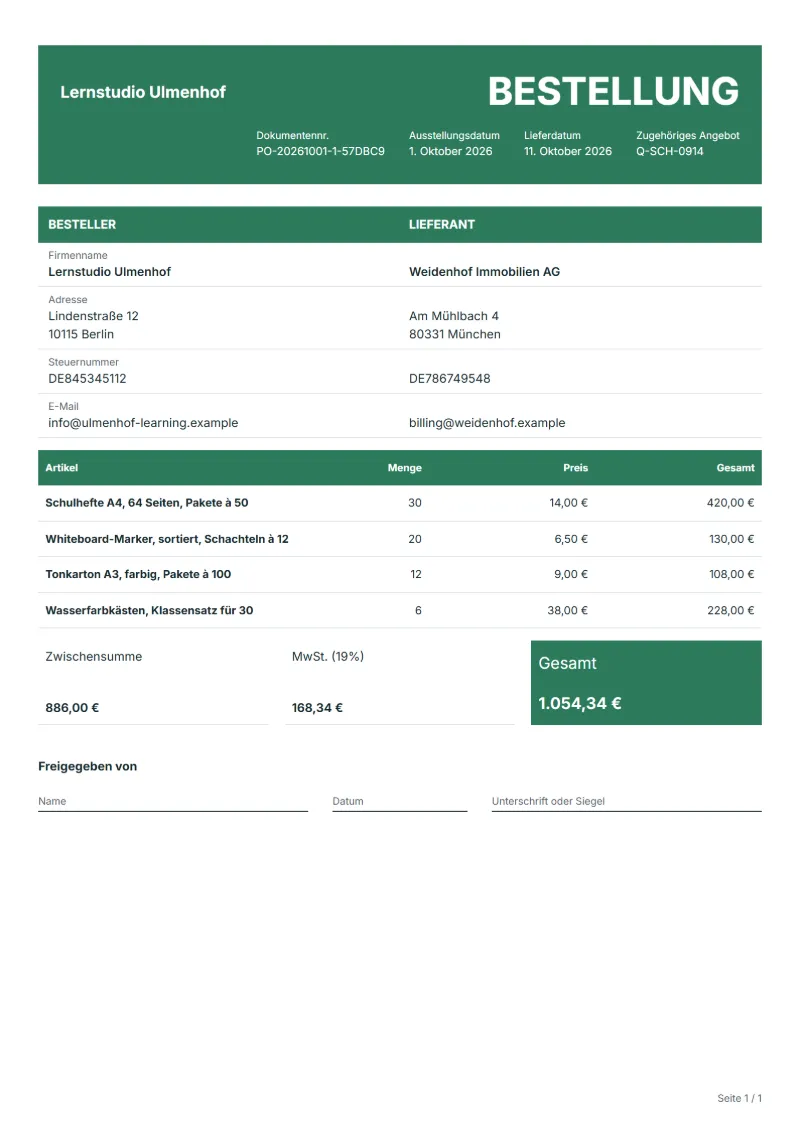Select document number PO-20261001-1-57DBC9

pyautogui.click(x=320, y=151)
